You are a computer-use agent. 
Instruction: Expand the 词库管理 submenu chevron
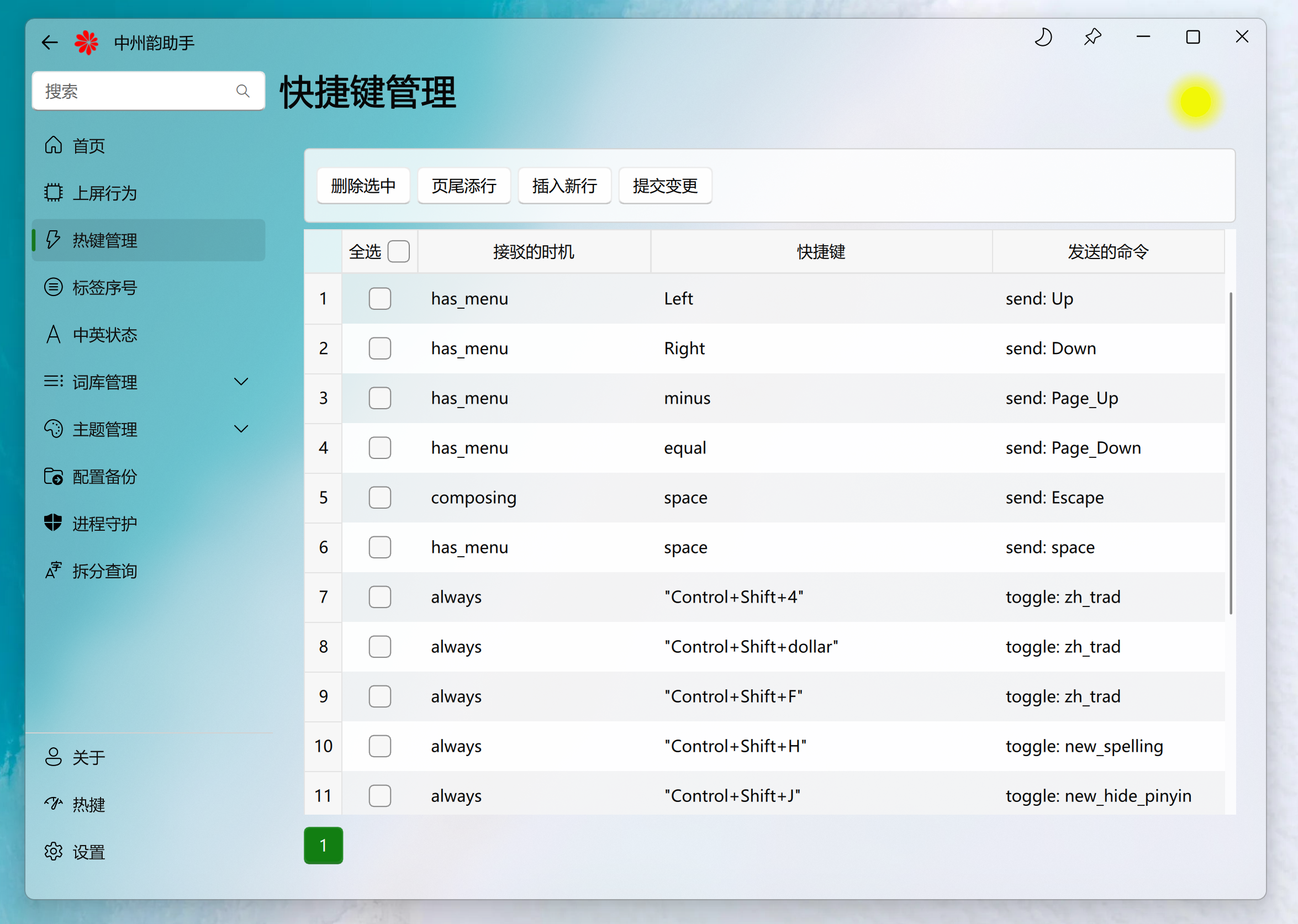(241, 382)
